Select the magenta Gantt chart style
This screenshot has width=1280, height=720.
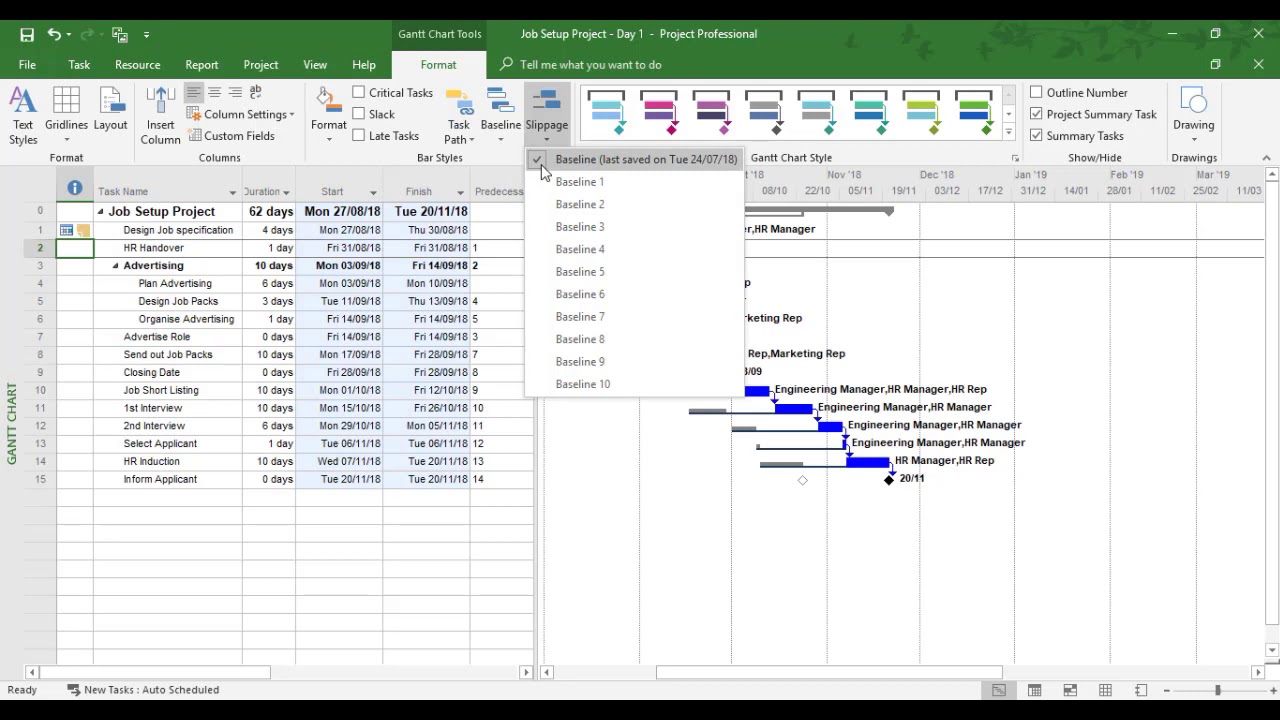coord(659,112)
